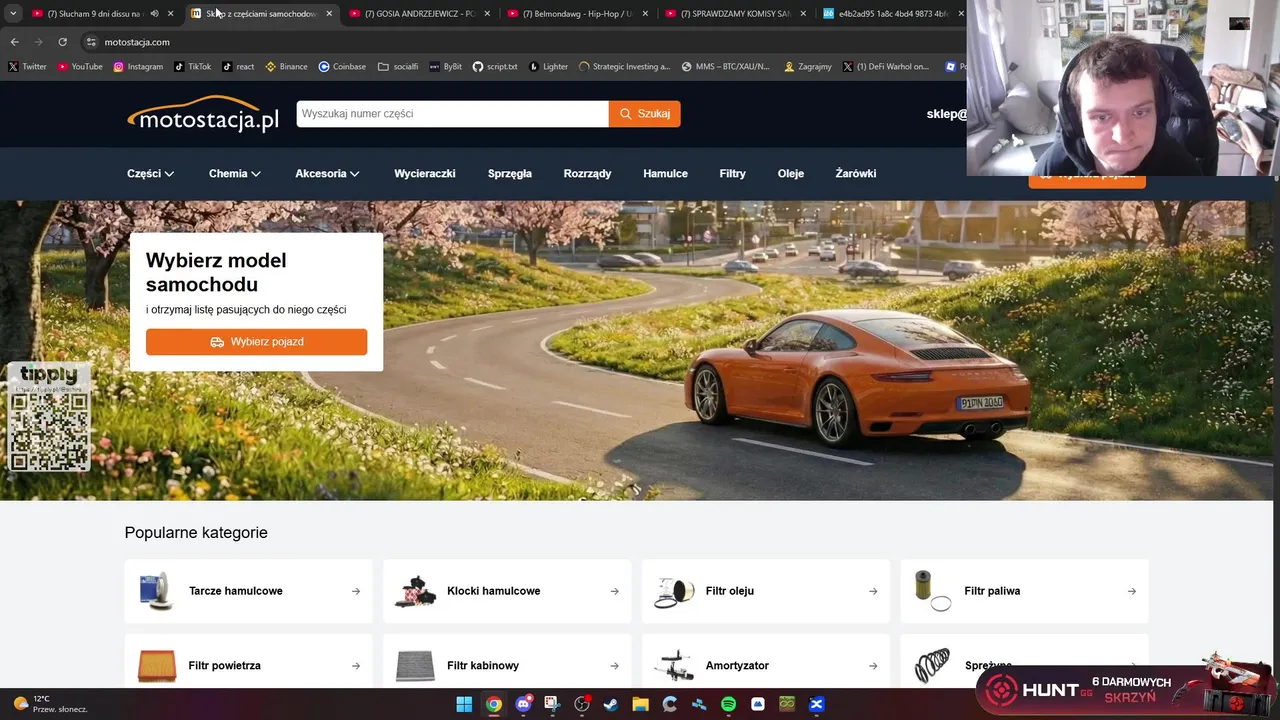Open OBS Studio from the taskbar

582,704
